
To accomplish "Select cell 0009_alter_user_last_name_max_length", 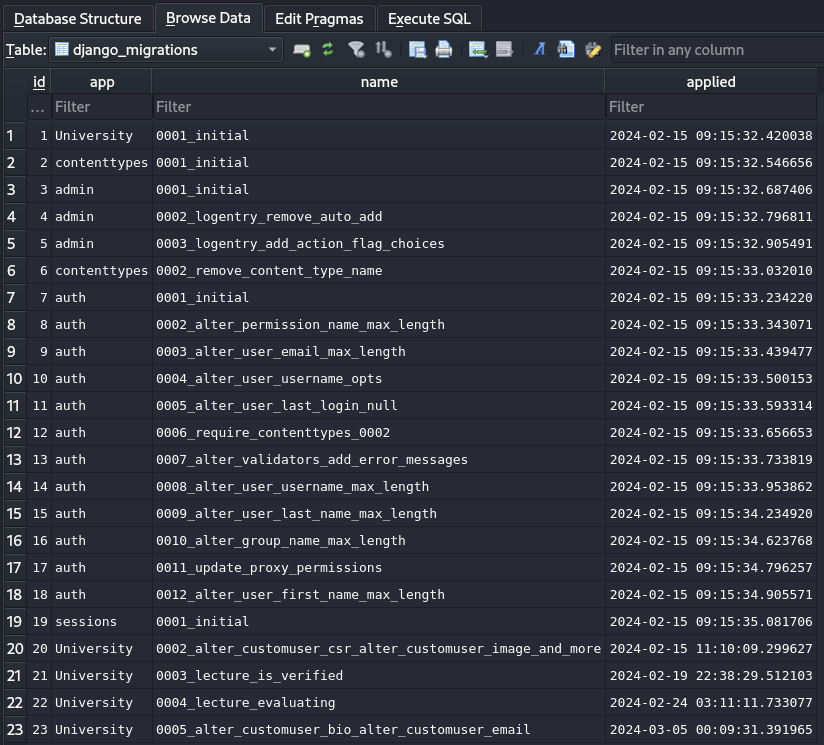I will (379, 514).
